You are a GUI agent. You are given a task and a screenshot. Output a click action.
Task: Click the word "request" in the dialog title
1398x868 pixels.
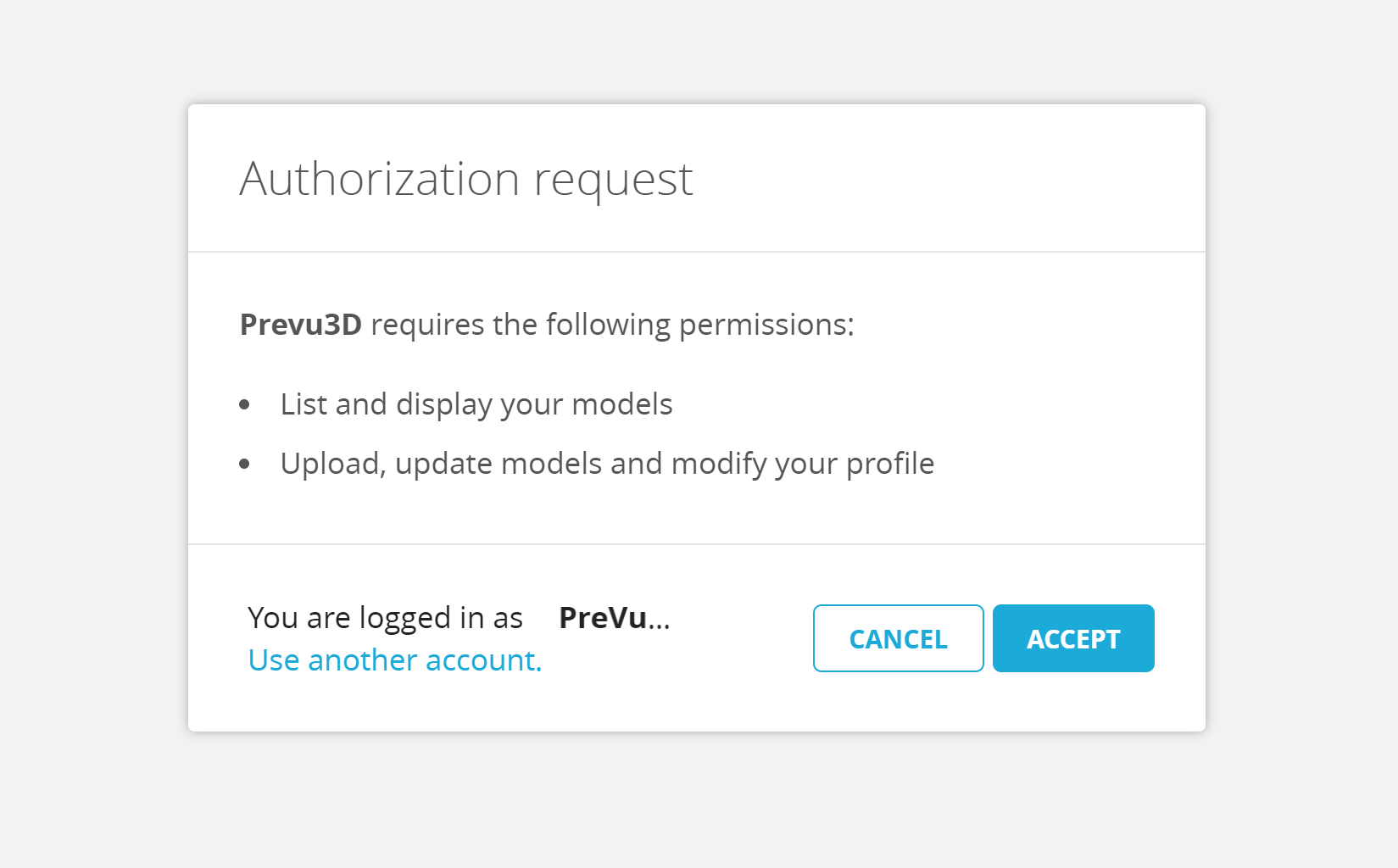[x=613, y=181]
